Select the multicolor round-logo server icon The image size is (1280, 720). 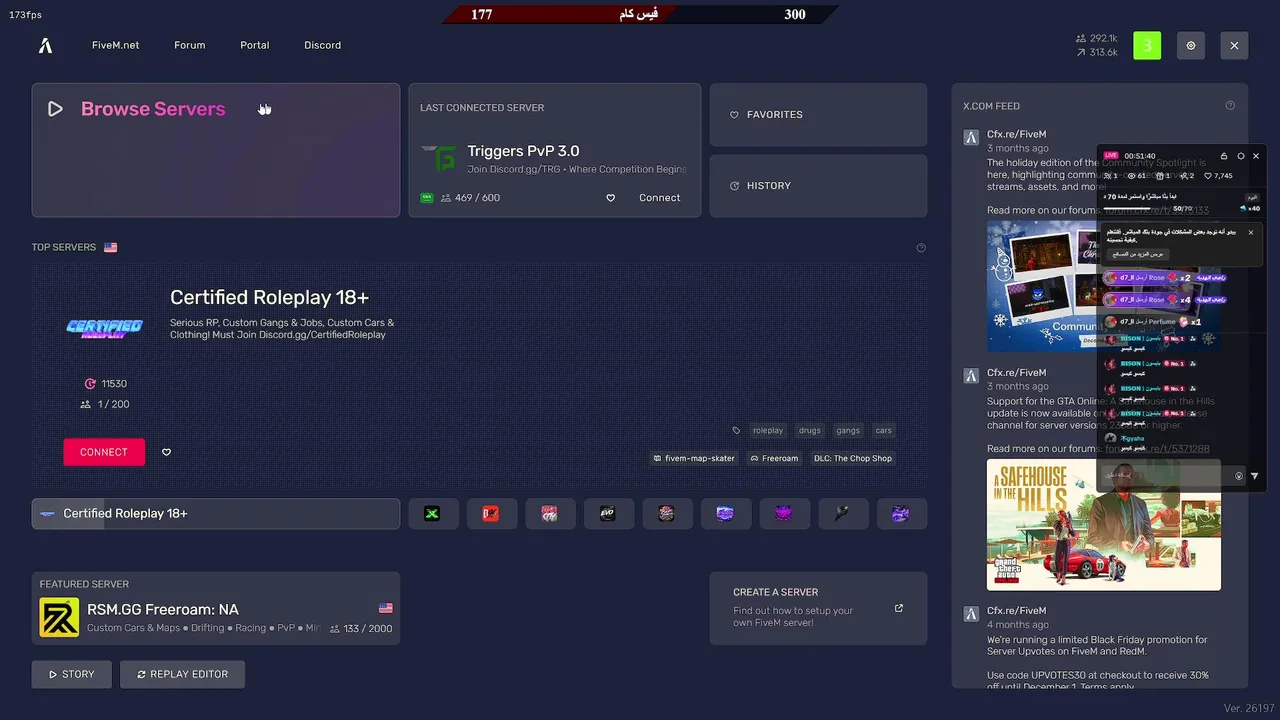[666, 514]
